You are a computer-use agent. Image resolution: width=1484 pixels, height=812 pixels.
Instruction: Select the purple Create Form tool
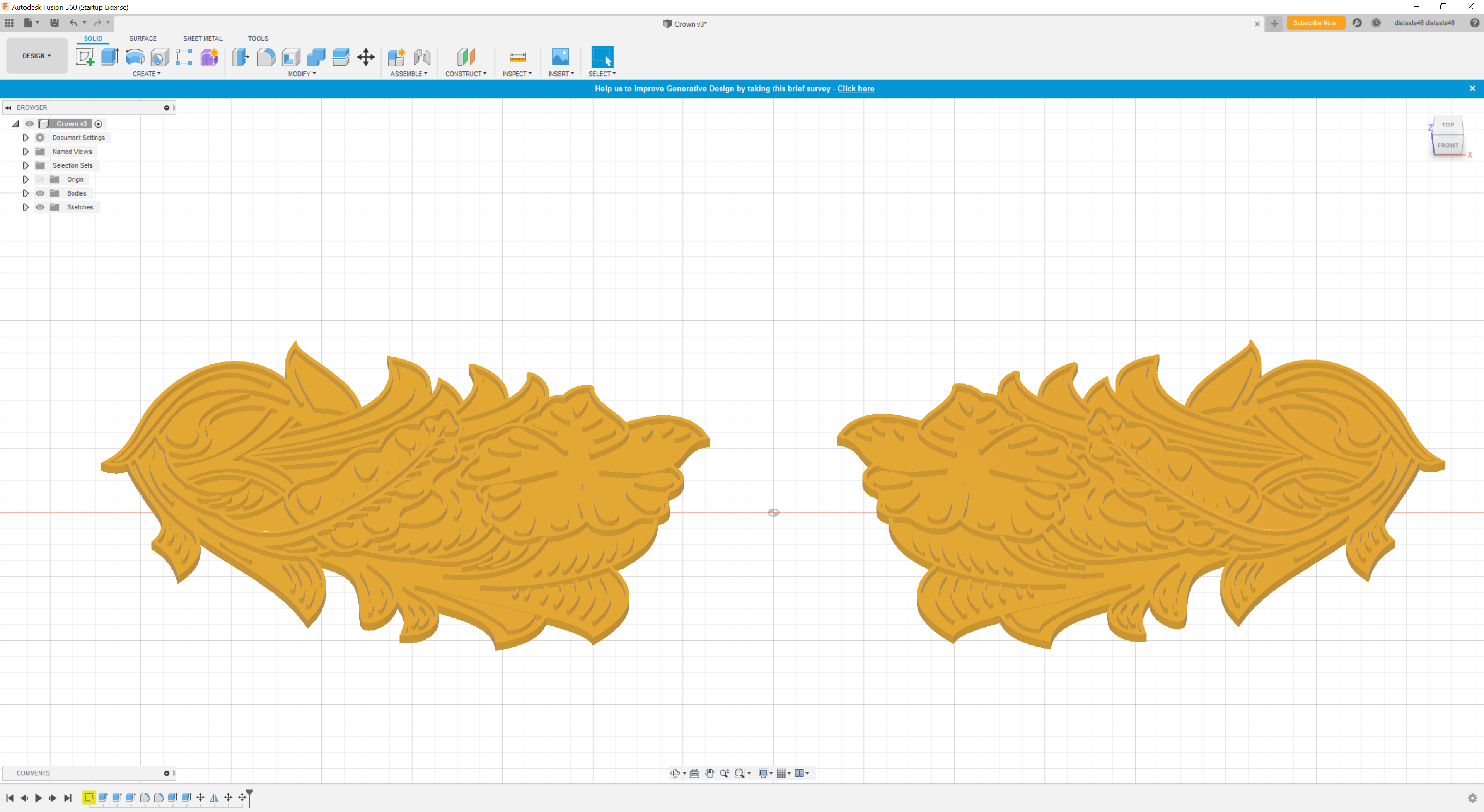209,56
